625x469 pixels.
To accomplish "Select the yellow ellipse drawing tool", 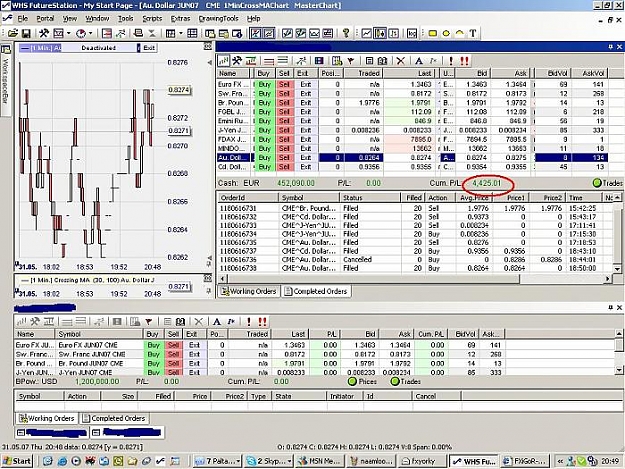I will click(x=446, y=33).
